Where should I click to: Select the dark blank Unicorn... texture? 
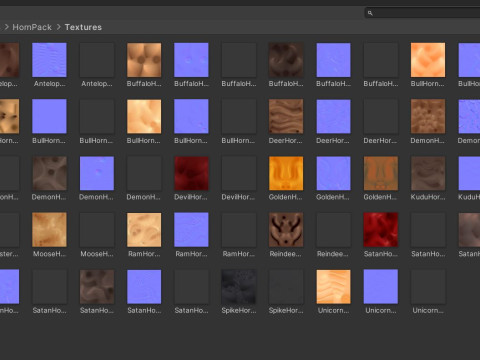pyautogui.click(x=428, y=287)
